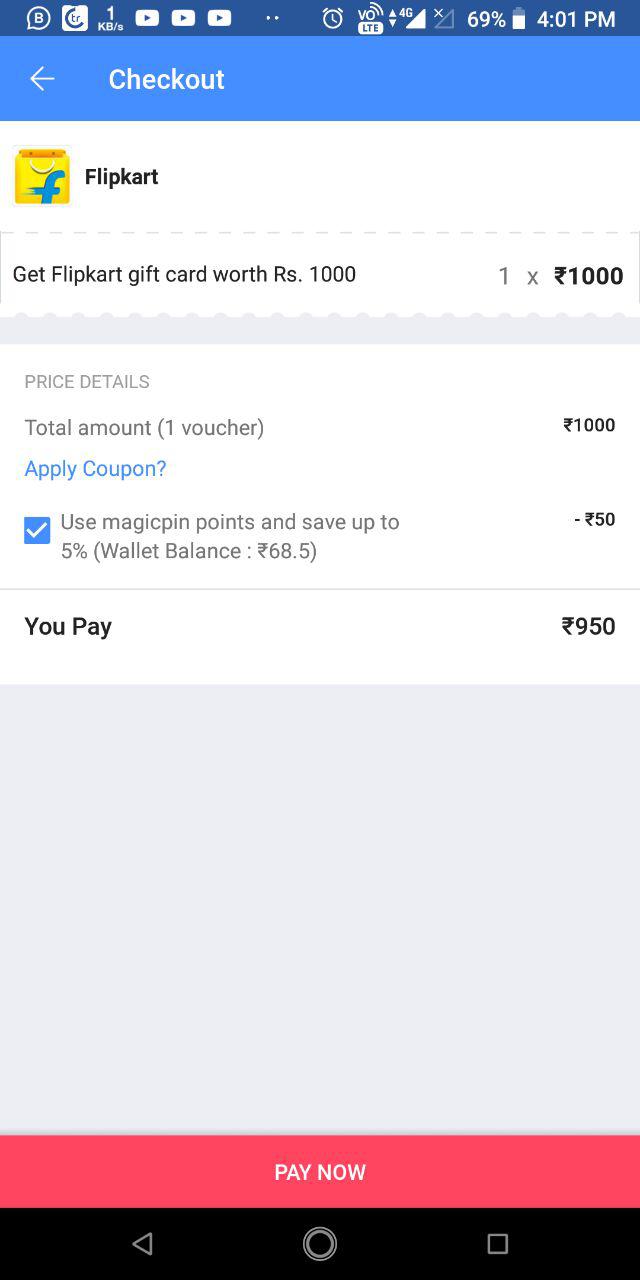This screenshot has height=1280, width=640.
Task: Tap the Android home button
Action: [x=319, y=1243]
